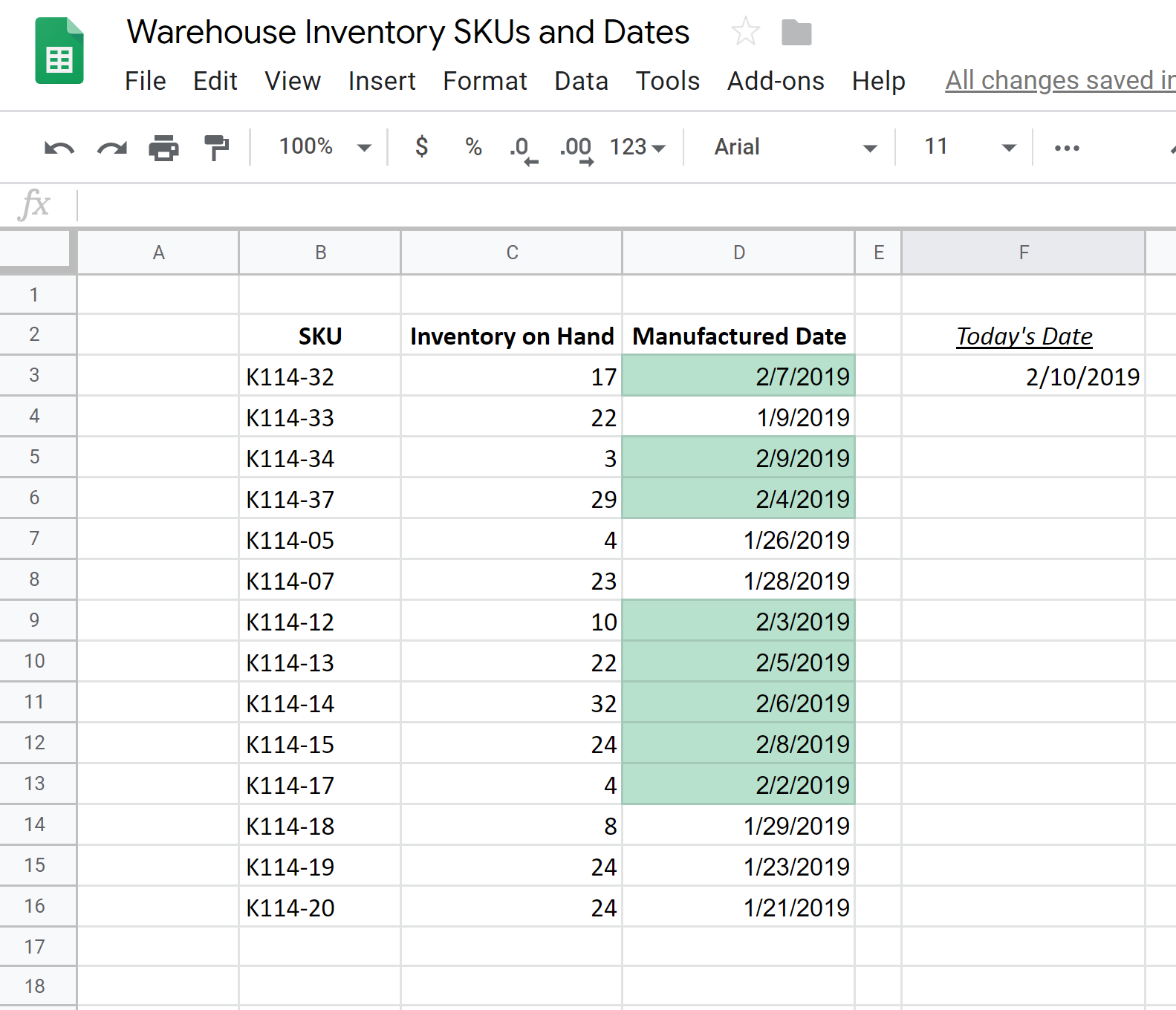The width and height of the screenshot is (1176, 1010).
Task: Open the Google Sheets home icon
Action: point(59,50)
